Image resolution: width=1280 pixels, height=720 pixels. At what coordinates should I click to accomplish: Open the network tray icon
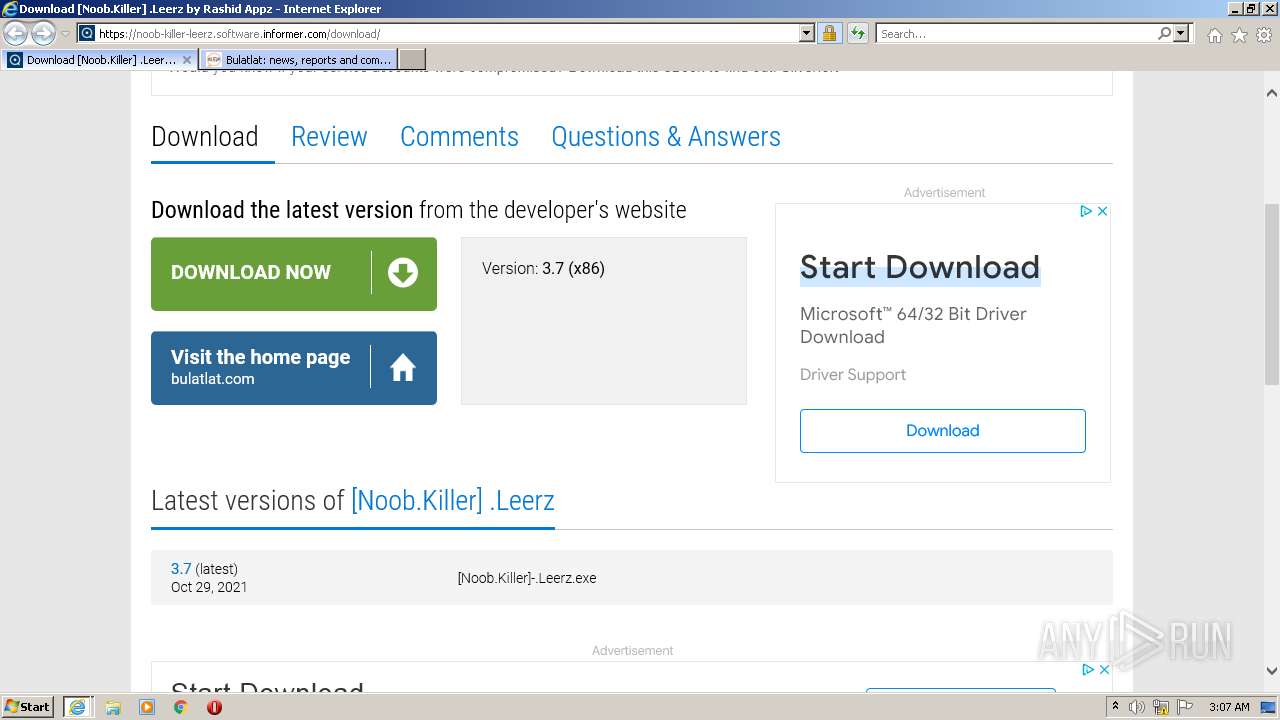pyautogui.click(x=1163, y=707)
